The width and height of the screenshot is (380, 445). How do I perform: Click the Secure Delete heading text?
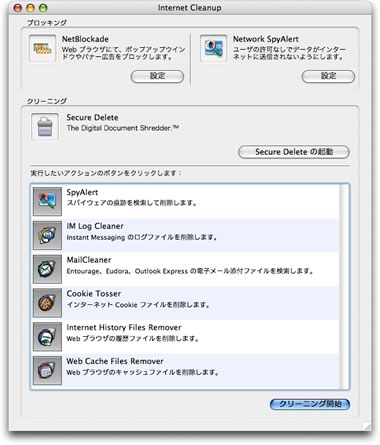pyautogui.click(x=92, y=117)
